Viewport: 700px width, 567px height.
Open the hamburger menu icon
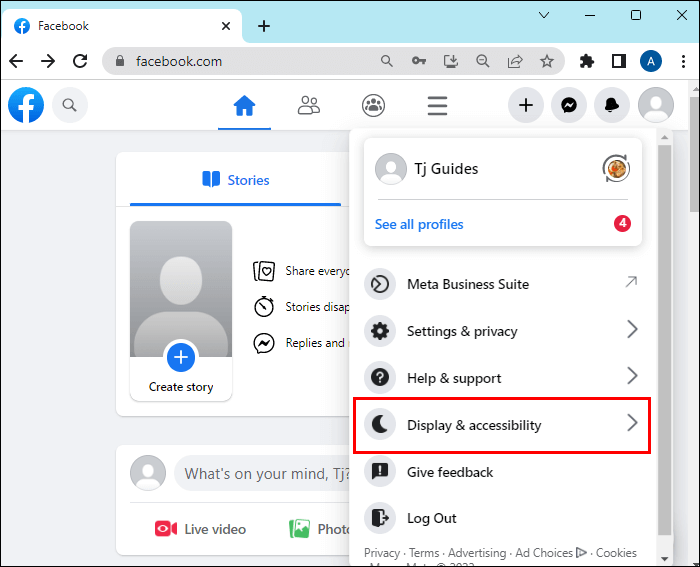click(x=437, y=106)
